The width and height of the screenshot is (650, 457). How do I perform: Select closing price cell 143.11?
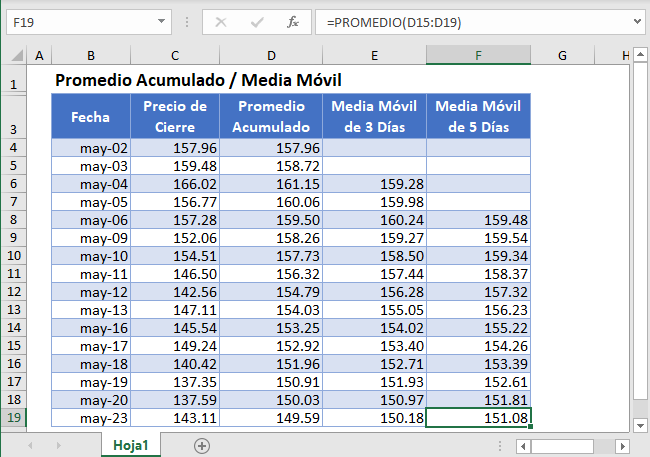(175, 418)
